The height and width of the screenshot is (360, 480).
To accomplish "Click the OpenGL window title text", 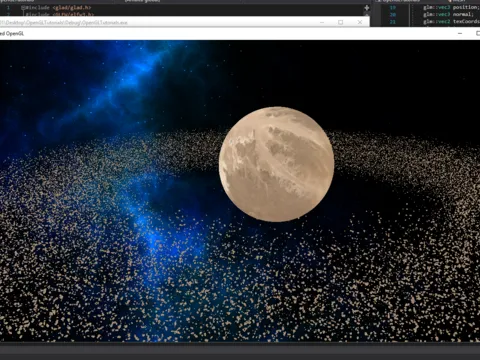I will pyautogui.click(x=12, y=34).
